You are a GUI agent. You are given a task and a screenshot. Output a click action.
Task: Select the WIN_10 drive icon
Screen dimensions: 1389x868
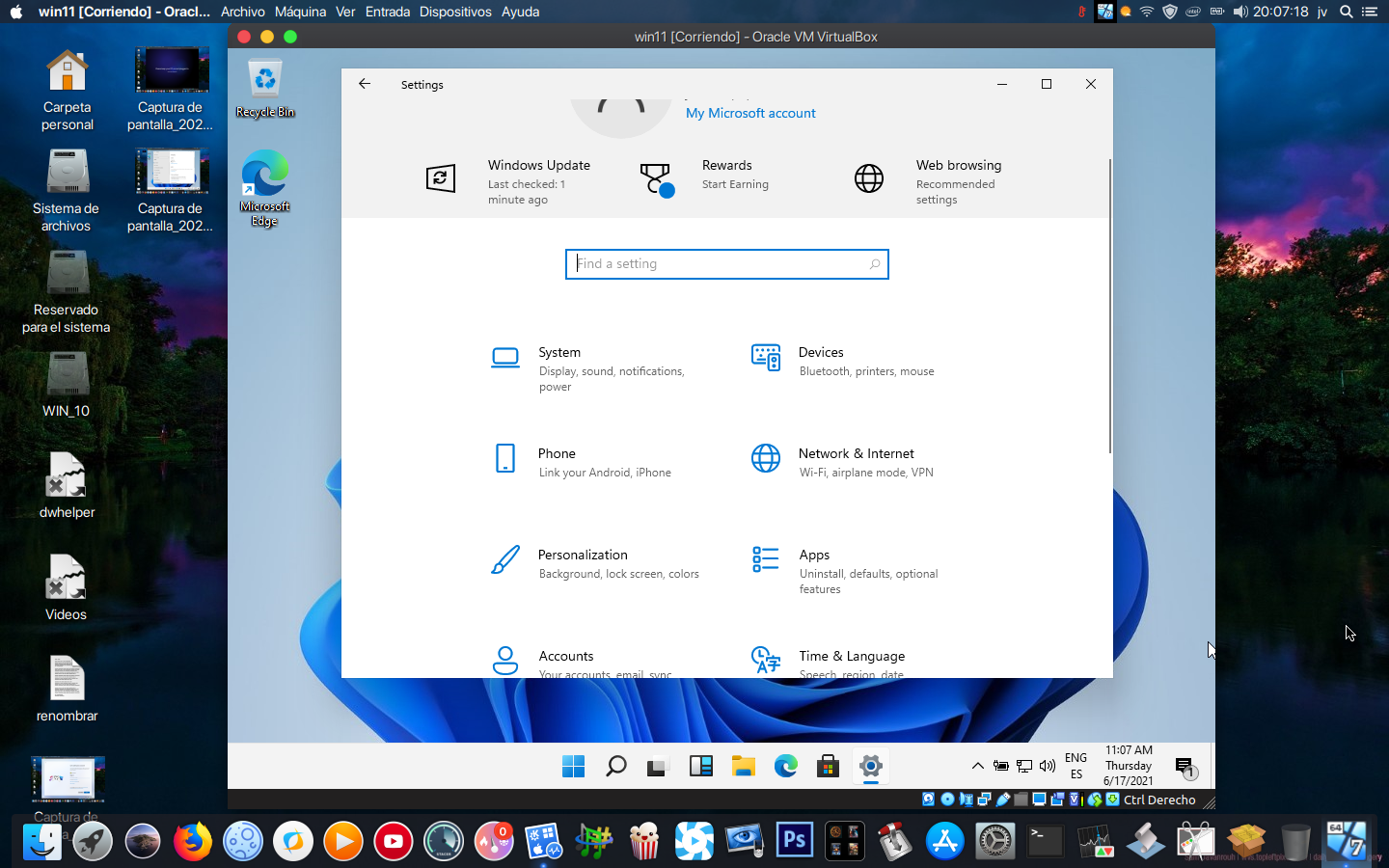coord(66,384)
